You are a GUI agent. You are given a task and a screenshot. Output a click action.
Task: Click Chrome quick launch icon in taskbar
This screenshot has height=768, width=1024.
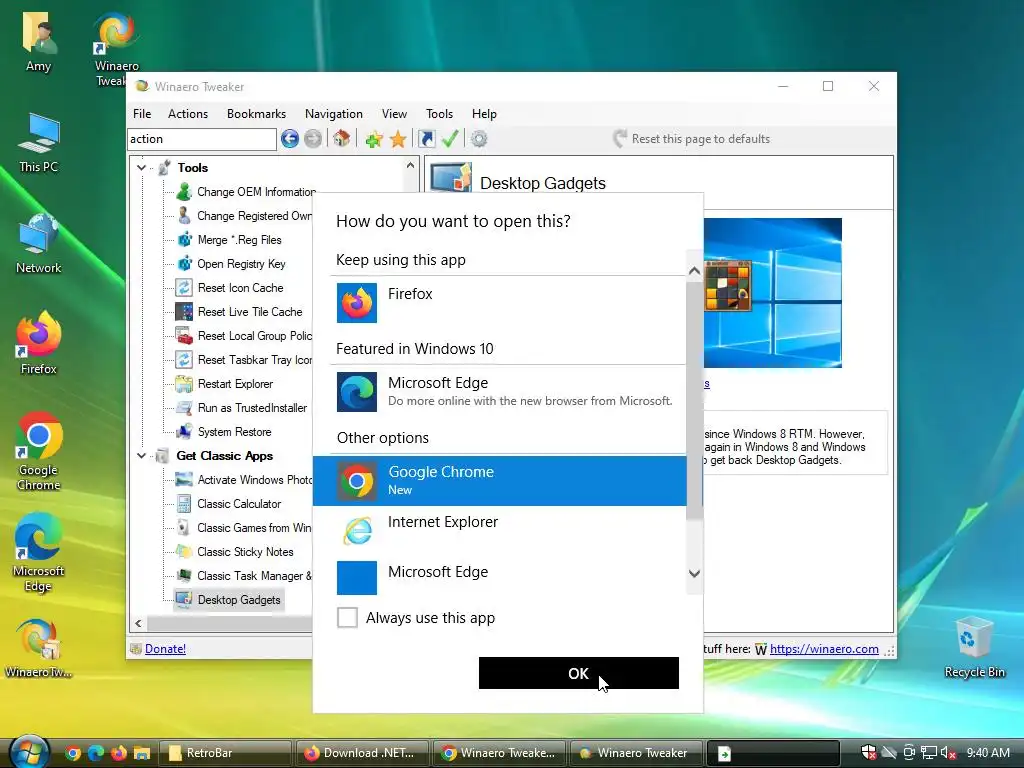pos(73,753)
